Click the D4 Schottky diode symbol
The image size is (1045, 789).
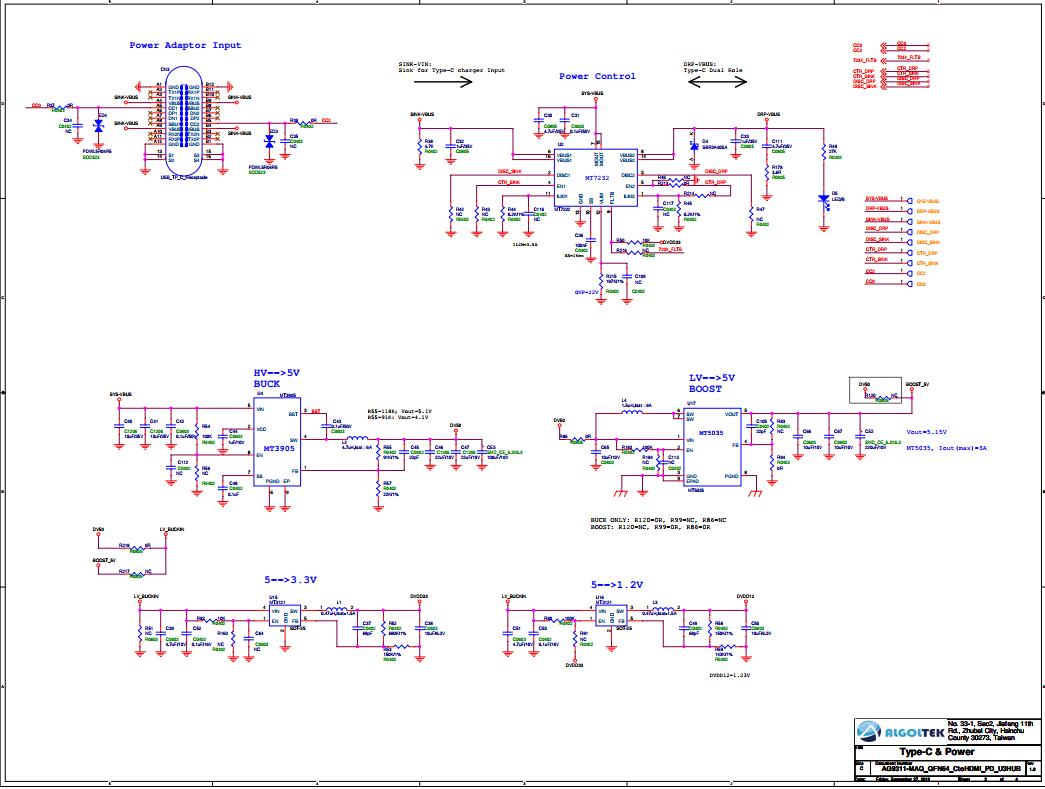(x=694, y=145)
